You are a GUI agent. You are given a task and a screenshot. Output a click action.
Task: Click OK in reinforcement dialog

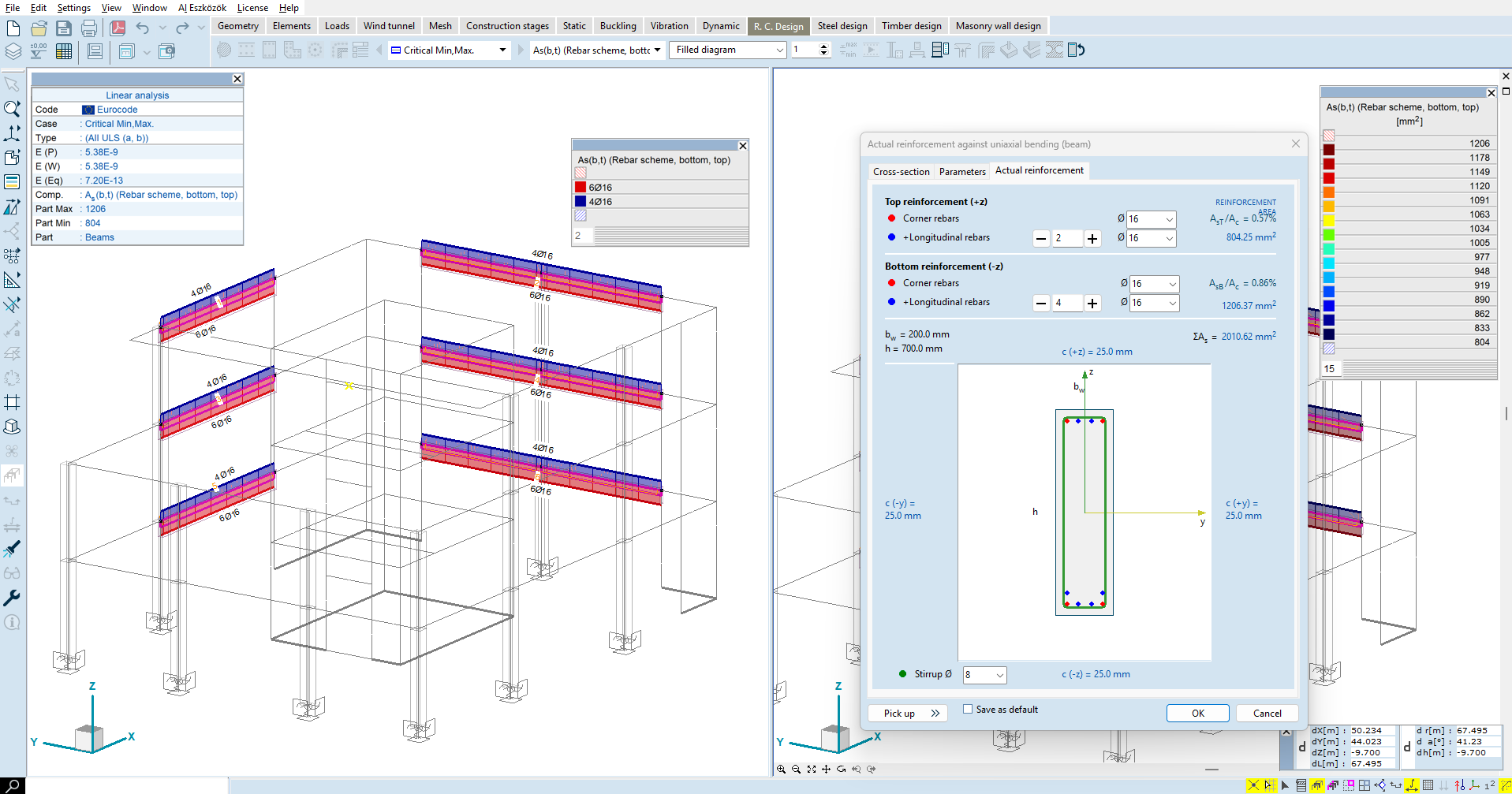click(x=1197, y=713)
